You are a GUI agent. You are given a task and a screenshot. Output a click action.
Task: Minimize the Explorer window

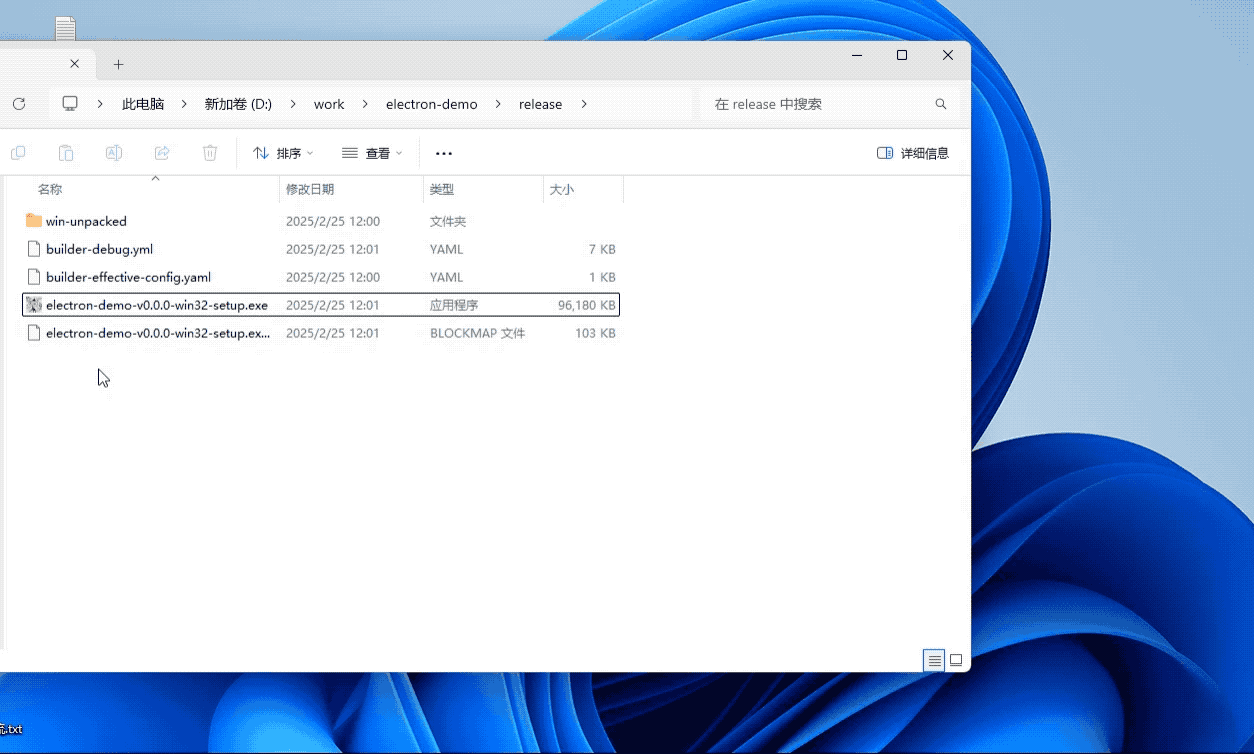857,56
